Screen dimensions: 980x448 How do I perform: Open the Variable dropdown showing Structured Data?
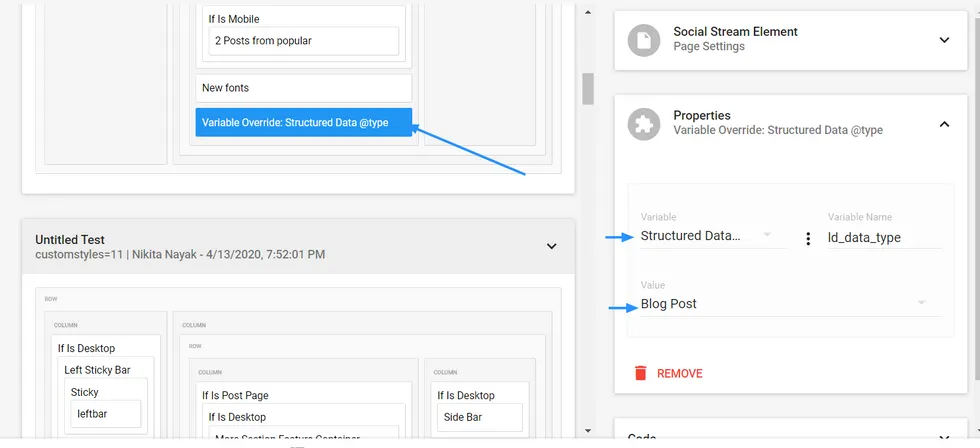tap(706, 236)
